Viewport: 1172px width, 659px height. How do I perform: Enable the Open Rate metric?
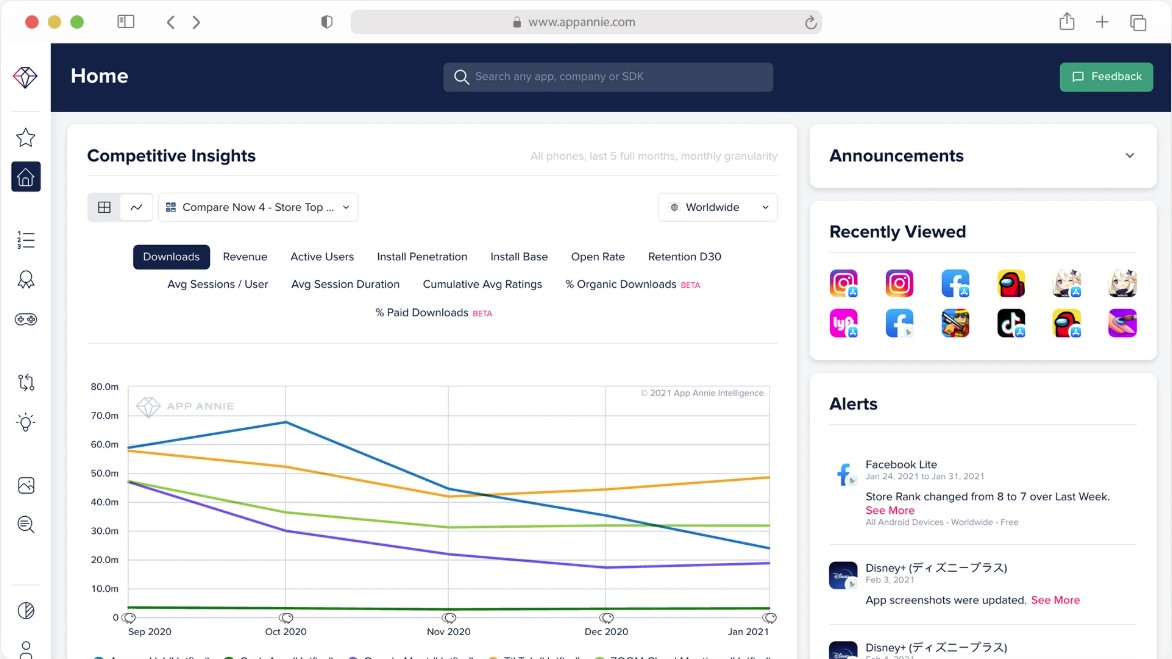pos(598,256)
